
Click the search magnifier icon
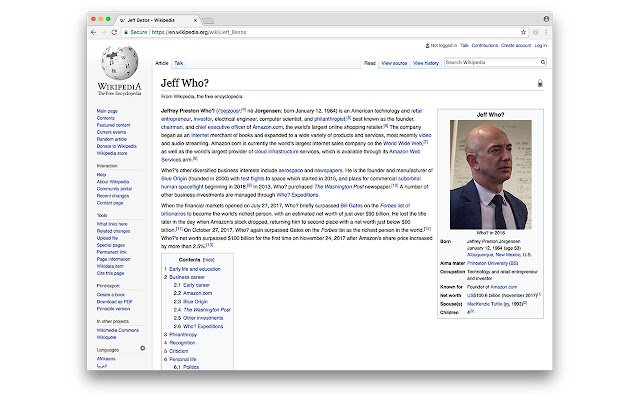coord(543,62)
